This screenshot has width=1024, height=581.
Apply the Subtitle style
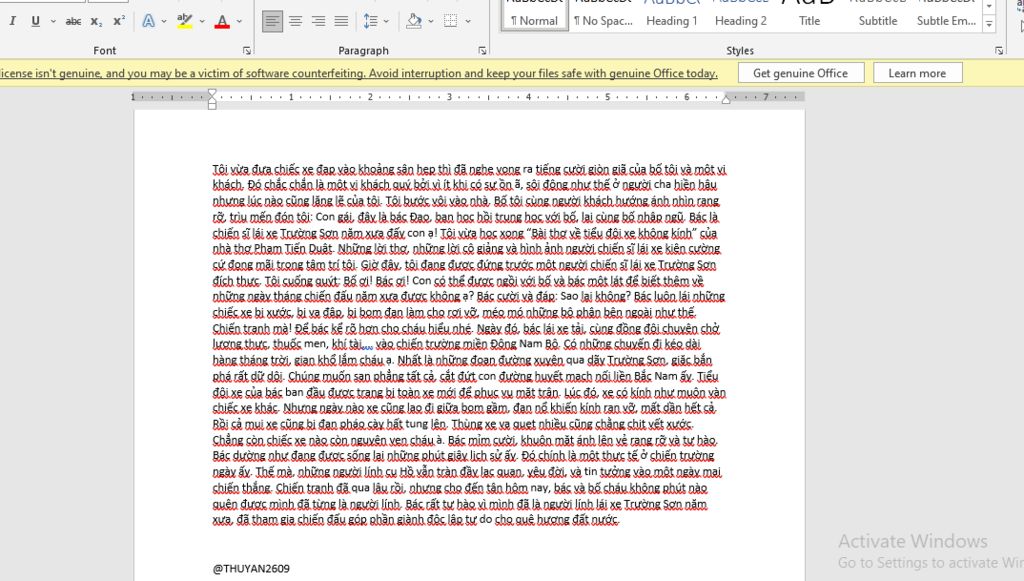click(878, 14)
